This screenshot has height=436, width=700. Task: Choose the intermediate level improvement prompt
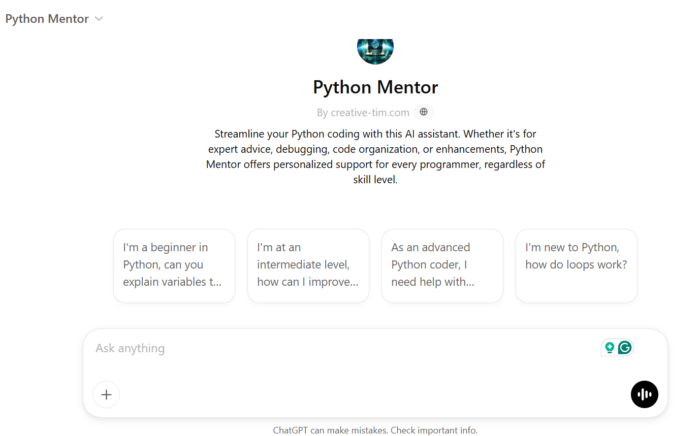(x=308, y=265)
